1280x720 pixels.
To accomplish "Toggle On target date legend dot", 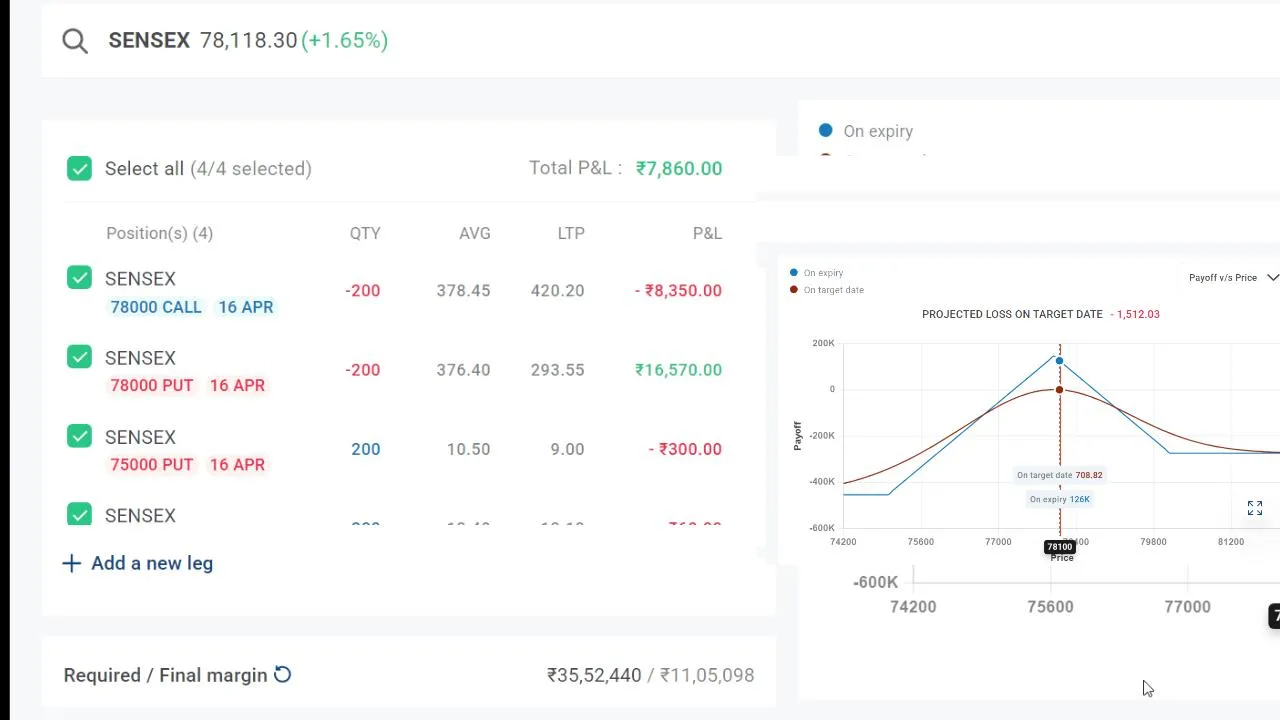I will [x=794, y=290].
